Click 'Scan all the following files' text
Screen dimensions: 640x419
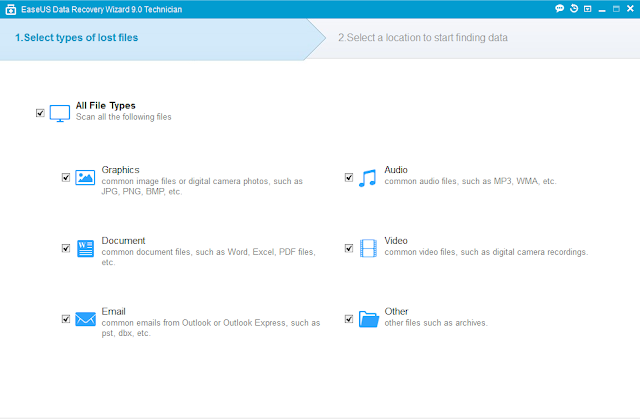tap(124, 117)
